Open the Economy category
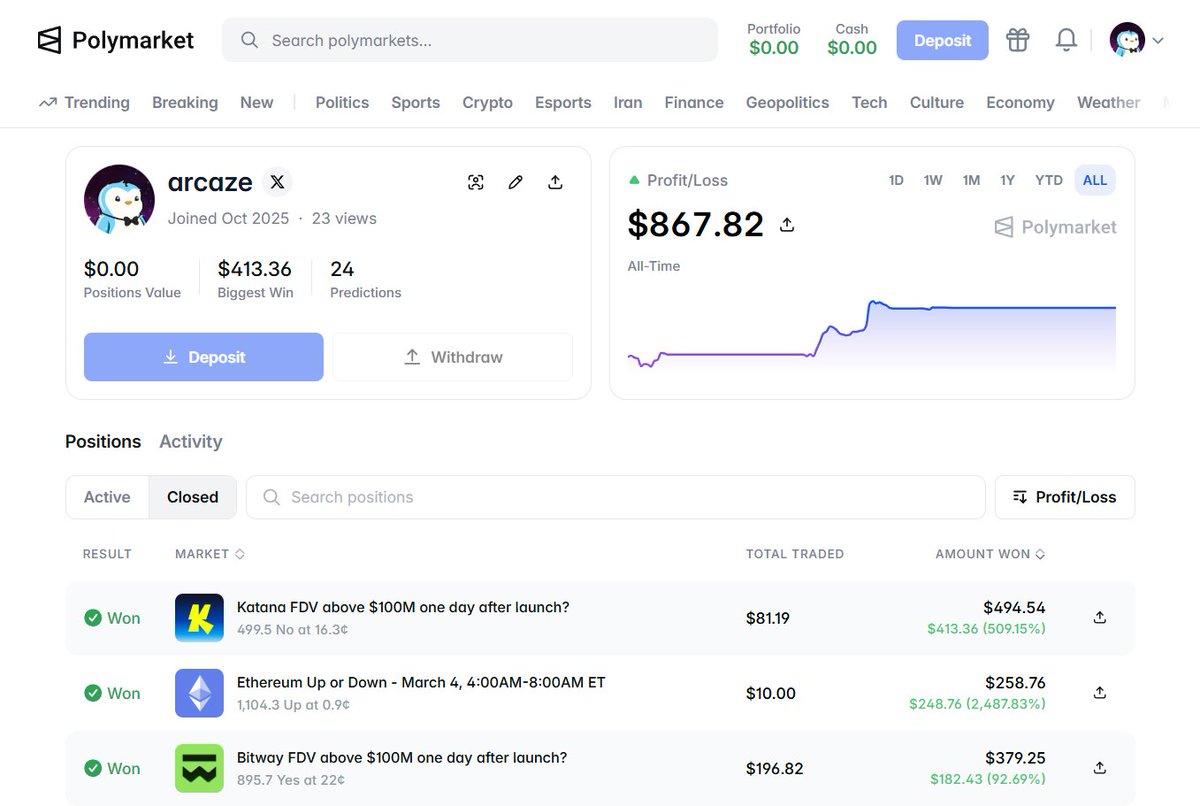1200x806 pixels. 1020,102
